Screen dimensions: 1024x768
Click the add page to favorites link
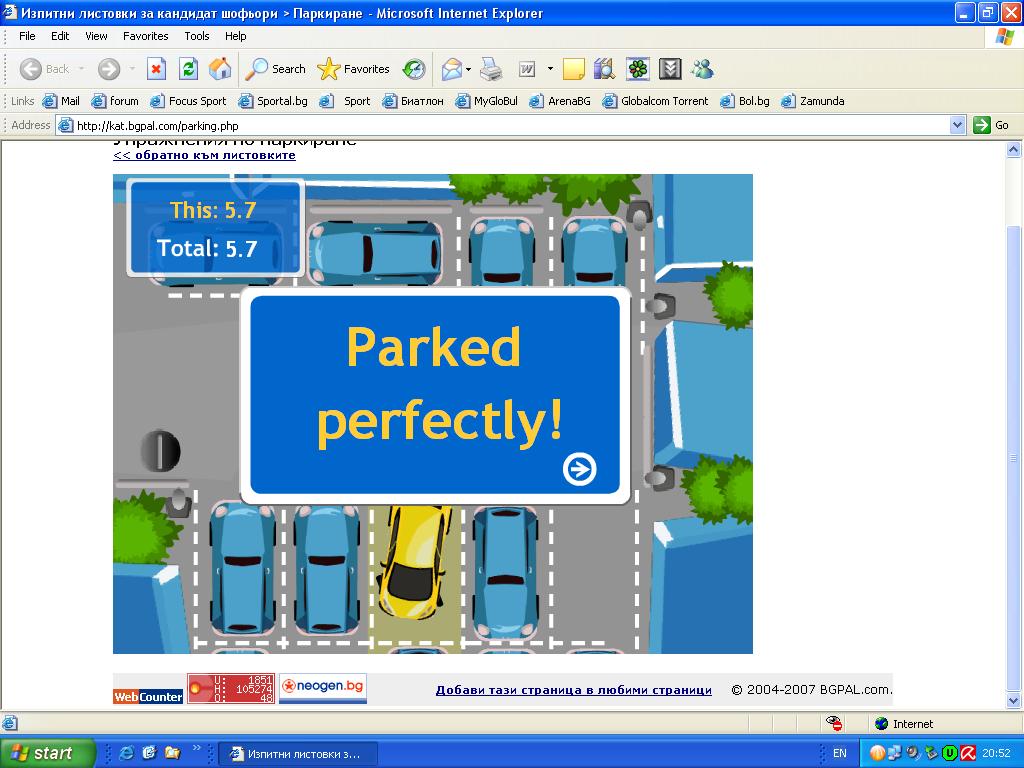[573, 690]
